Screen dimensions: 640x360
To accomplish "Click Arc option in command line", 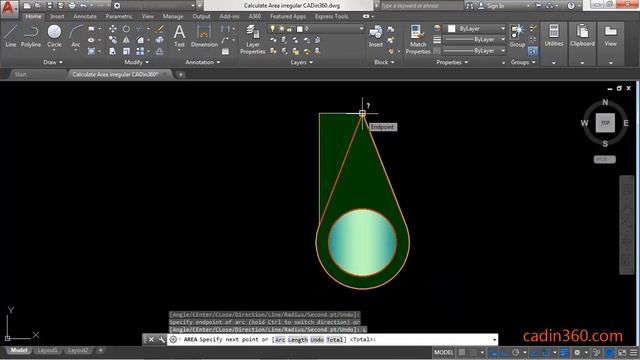I will (x=280, y=340).
